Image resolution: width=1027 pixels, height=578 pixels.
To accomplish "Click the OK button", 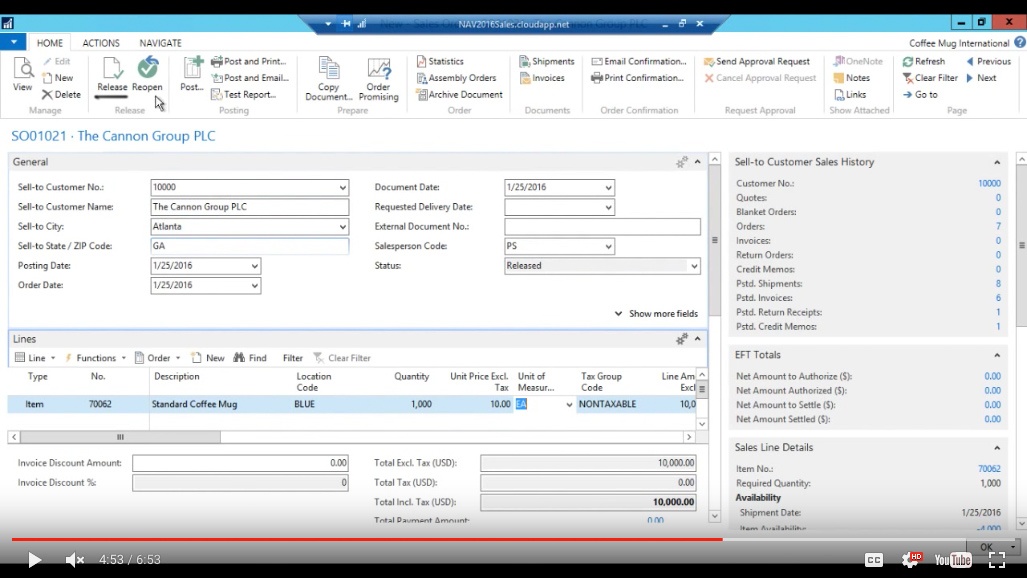I will 986,547.
